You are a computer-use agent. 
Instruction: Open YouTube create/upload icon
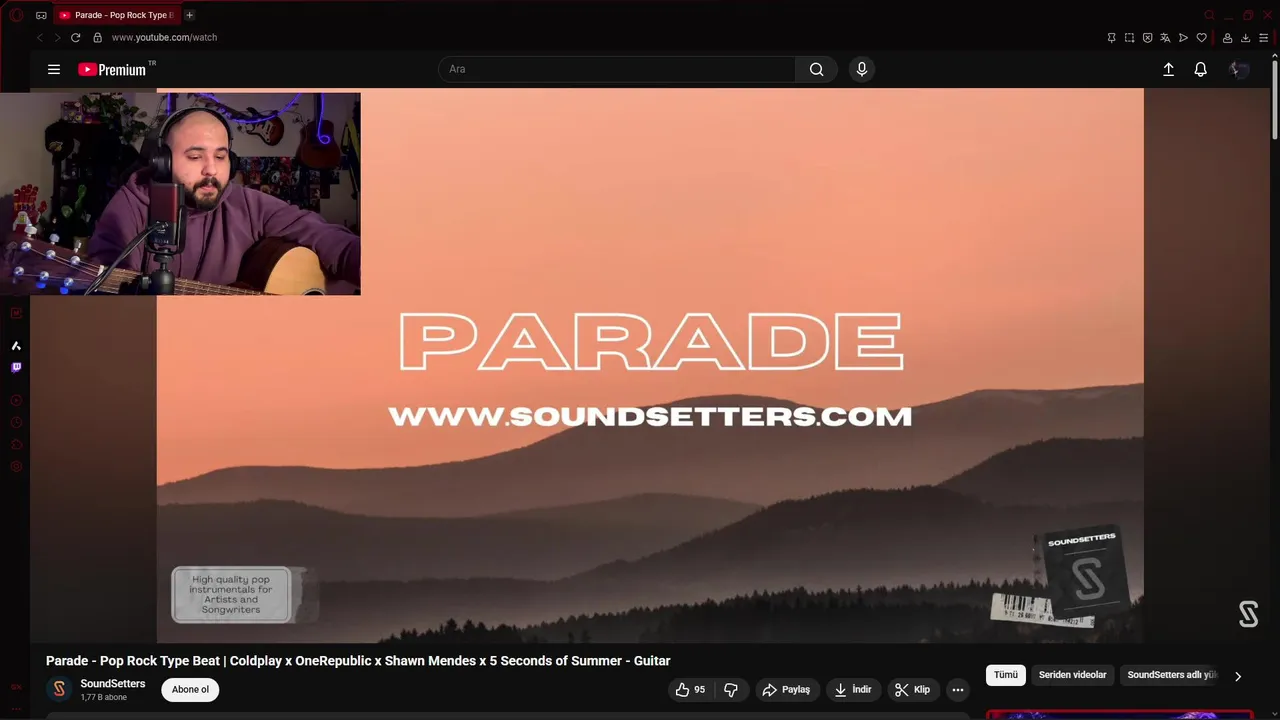click(x=1168, y=69)
